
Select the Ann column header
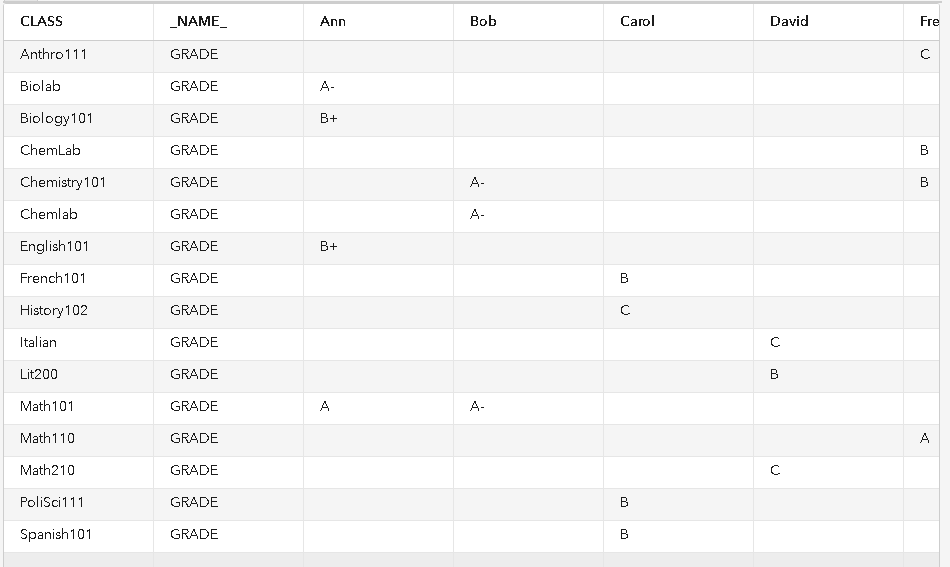point(333,21)
